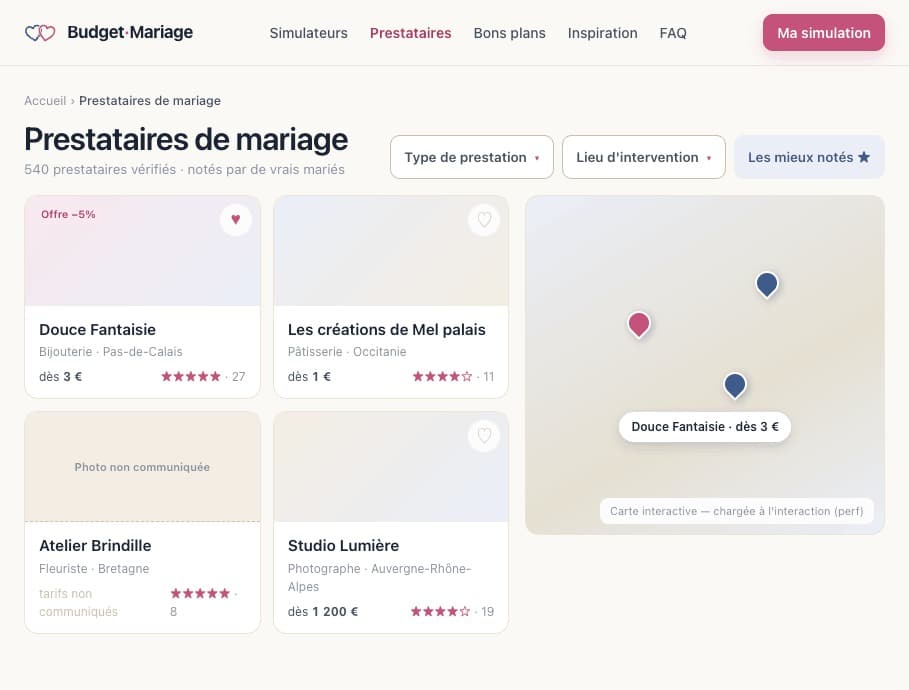
Task: Click Ma simulation button
Action: [x=824, y=32]
